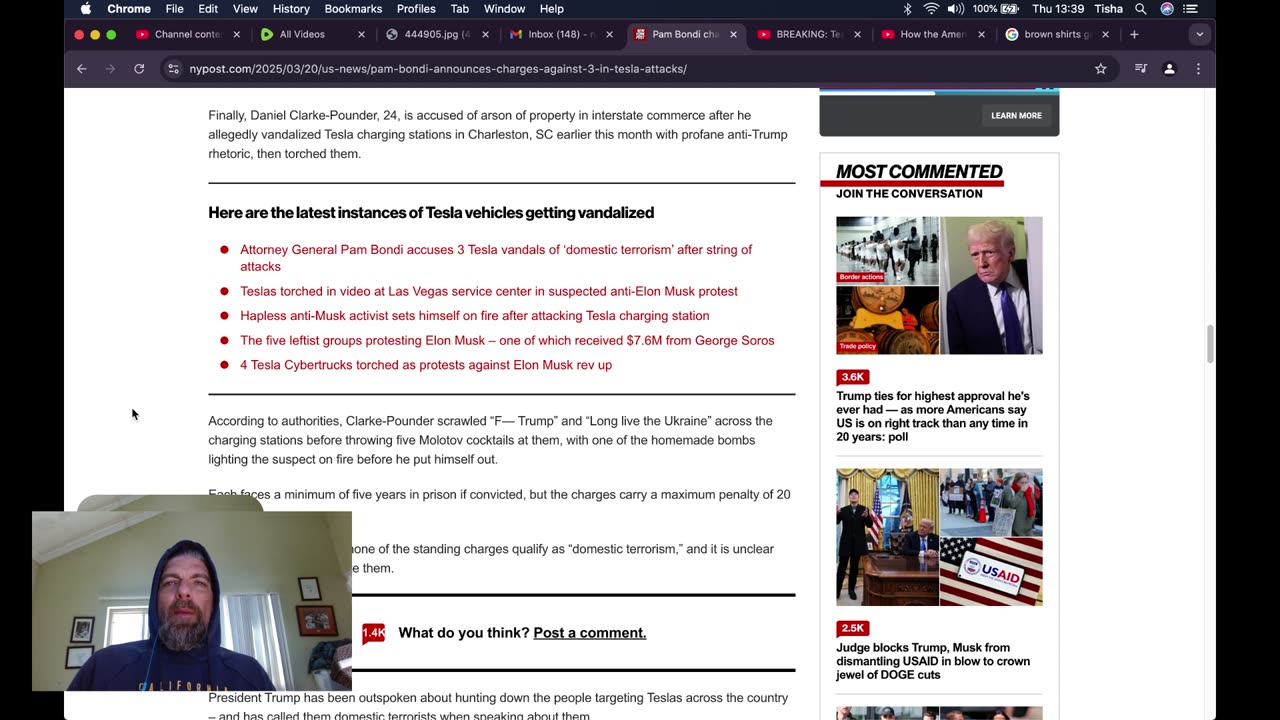
Task: Close the Channel content tab
Action: pos(236,34)
